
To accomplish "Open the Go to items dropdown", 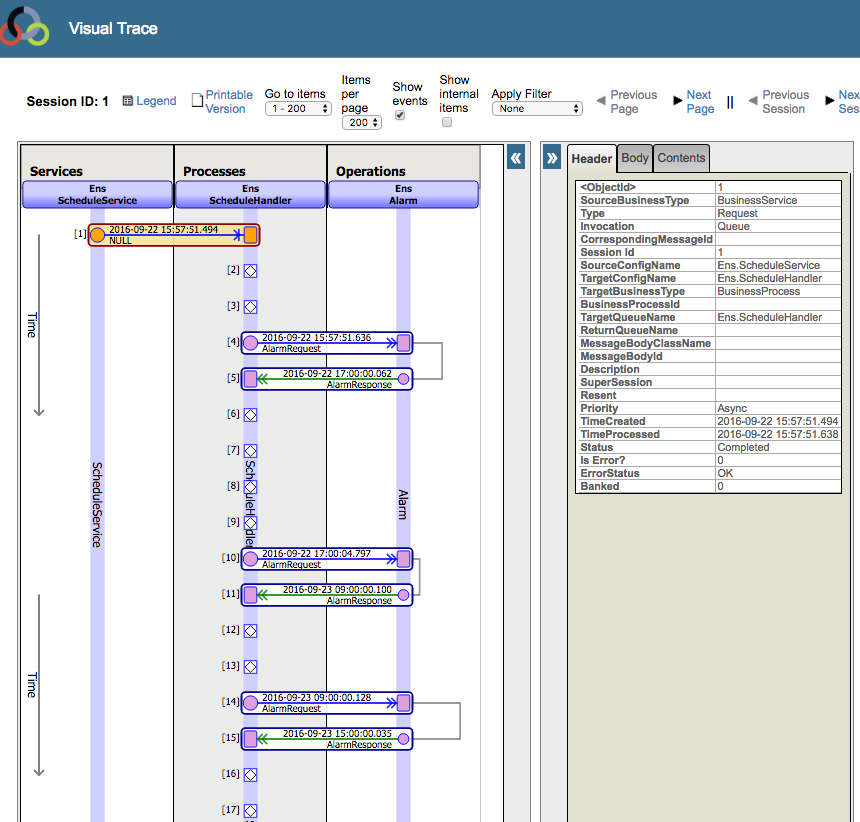I will coord(298,109).
